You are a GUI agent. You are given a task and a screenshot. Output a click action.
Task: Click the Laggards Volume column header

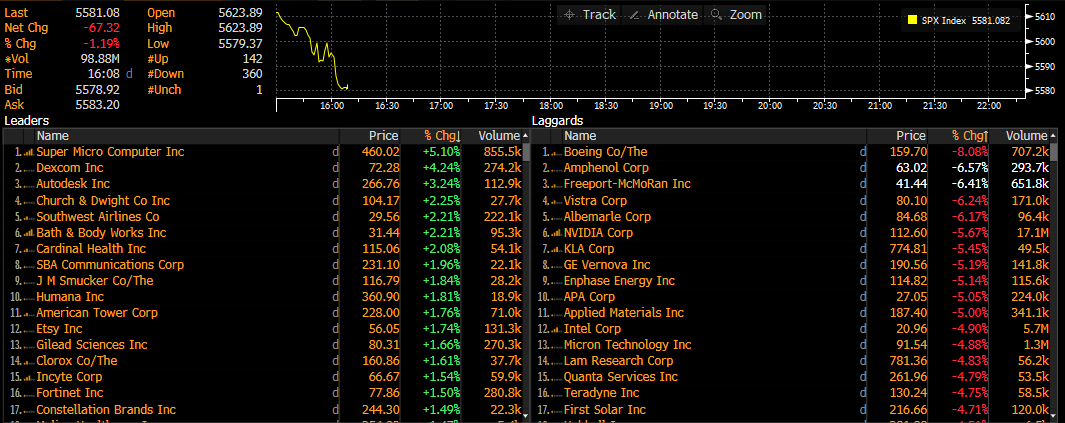[x=1026, y=136]
